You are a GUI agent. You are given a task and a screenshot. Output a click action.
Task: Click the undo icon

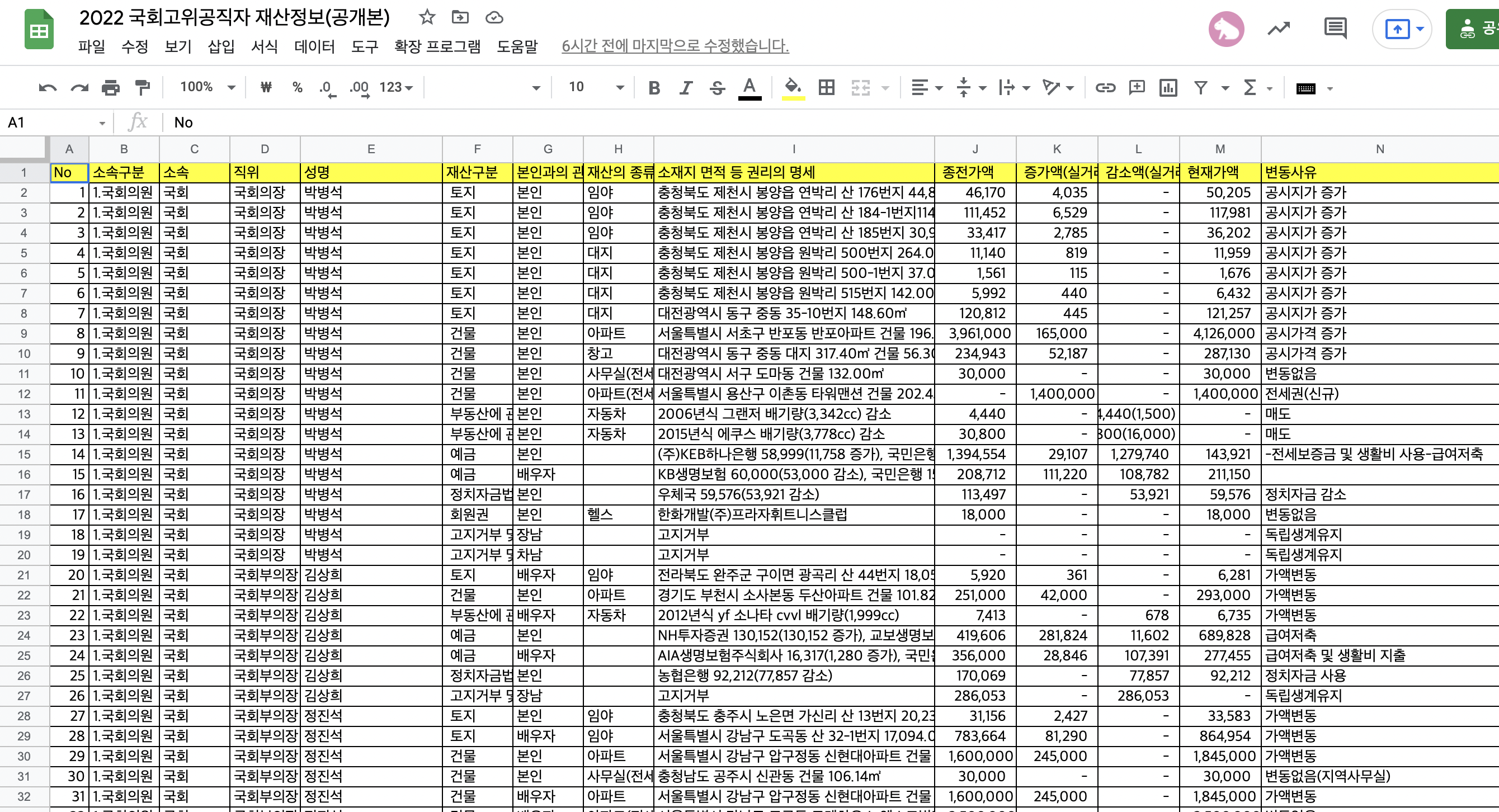point(48,88)
